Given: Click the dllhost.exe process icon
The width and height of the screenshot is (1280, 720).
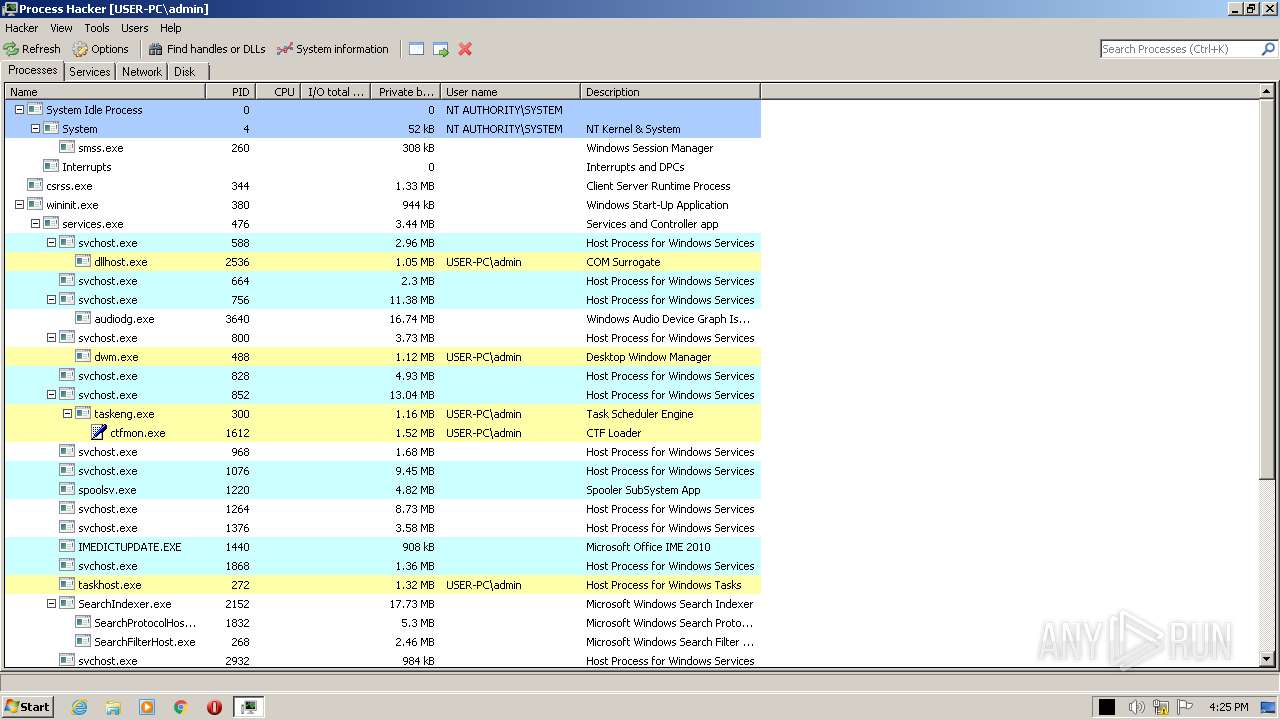Looking at the screenshot, I should coord(83,262).
